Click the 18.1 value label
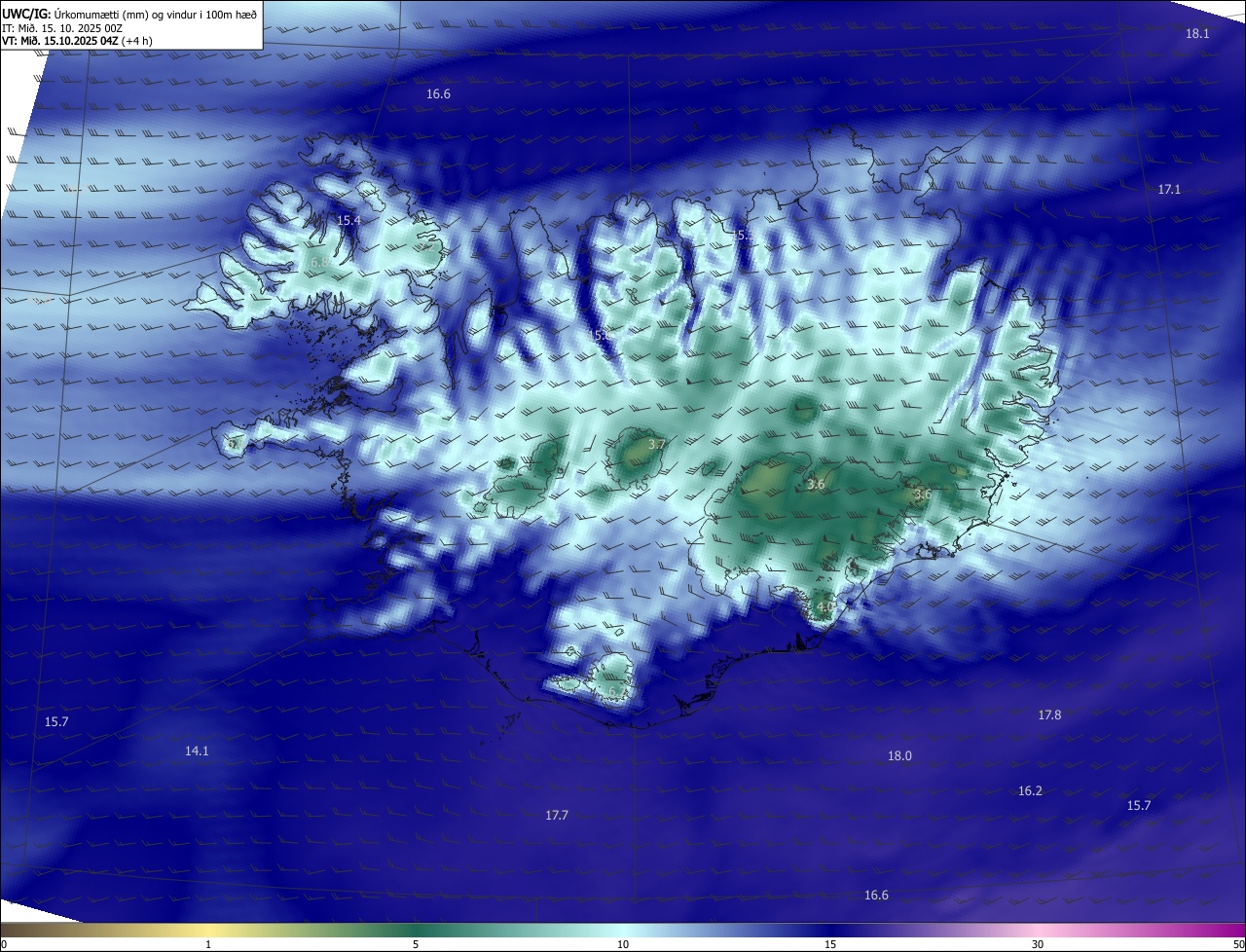 [1197, 34]
